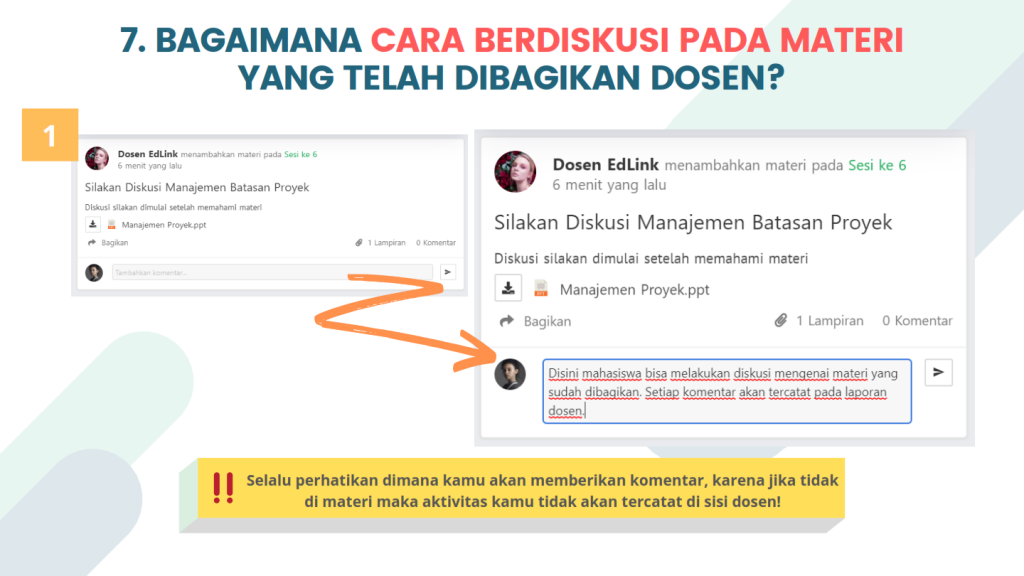This screenshot has width=1024, height=576.
Task: Send the comment using the arrow button in large card
Action: click(x=938, y=372)
